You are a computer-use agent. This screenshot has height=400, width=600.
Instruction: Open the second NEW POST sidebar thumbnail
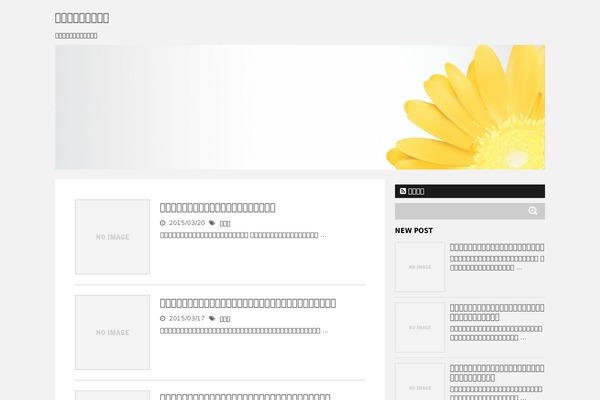point(420,327)
